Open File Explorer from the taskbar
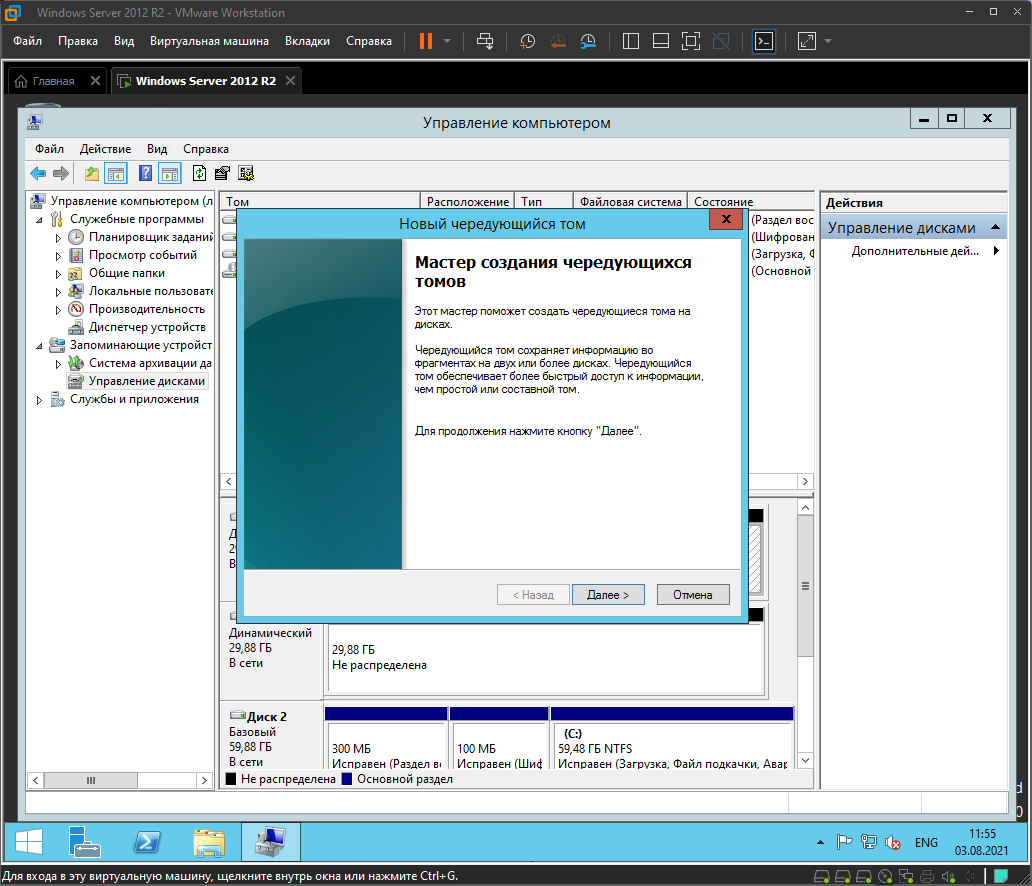 tap(209, 842)
